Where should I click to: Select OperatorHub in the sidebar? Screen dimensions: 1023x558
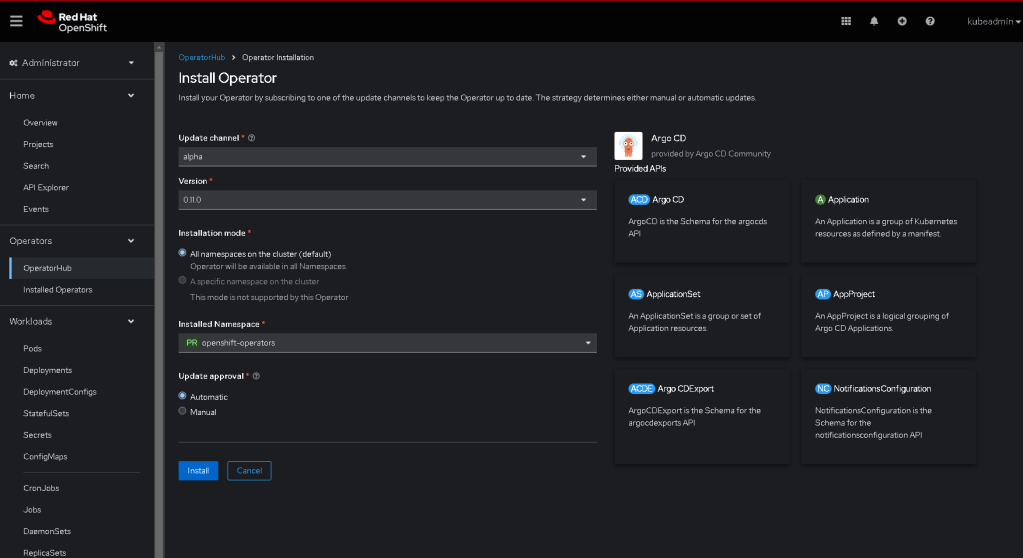coord(47,268)
